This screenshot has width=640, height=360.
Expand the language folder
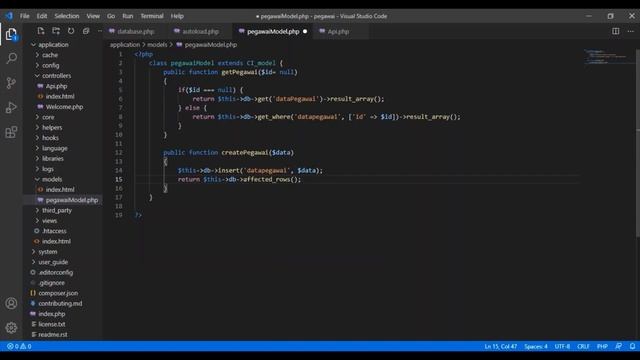55,148
